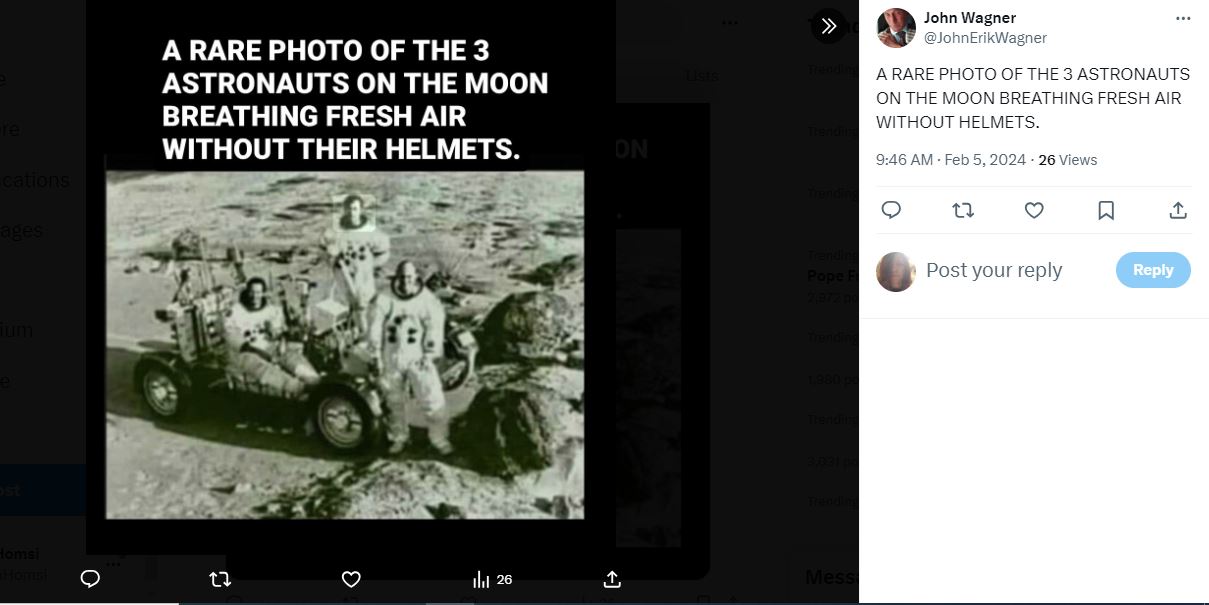Screen dimensions: 1209x605
Task: Click the reply bubble icon below the photo
Action: coord(90,579)
